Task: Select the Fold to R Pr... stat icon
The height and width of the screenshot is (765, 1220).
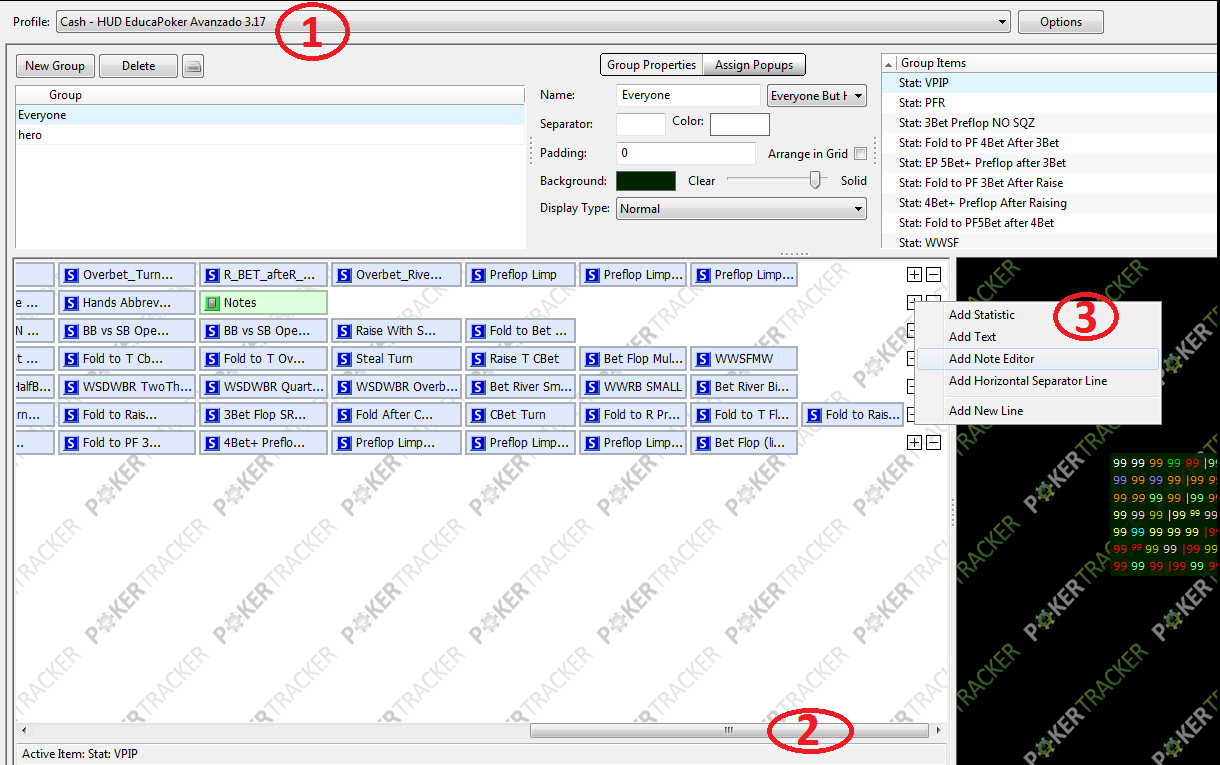Action: point(591,415)
